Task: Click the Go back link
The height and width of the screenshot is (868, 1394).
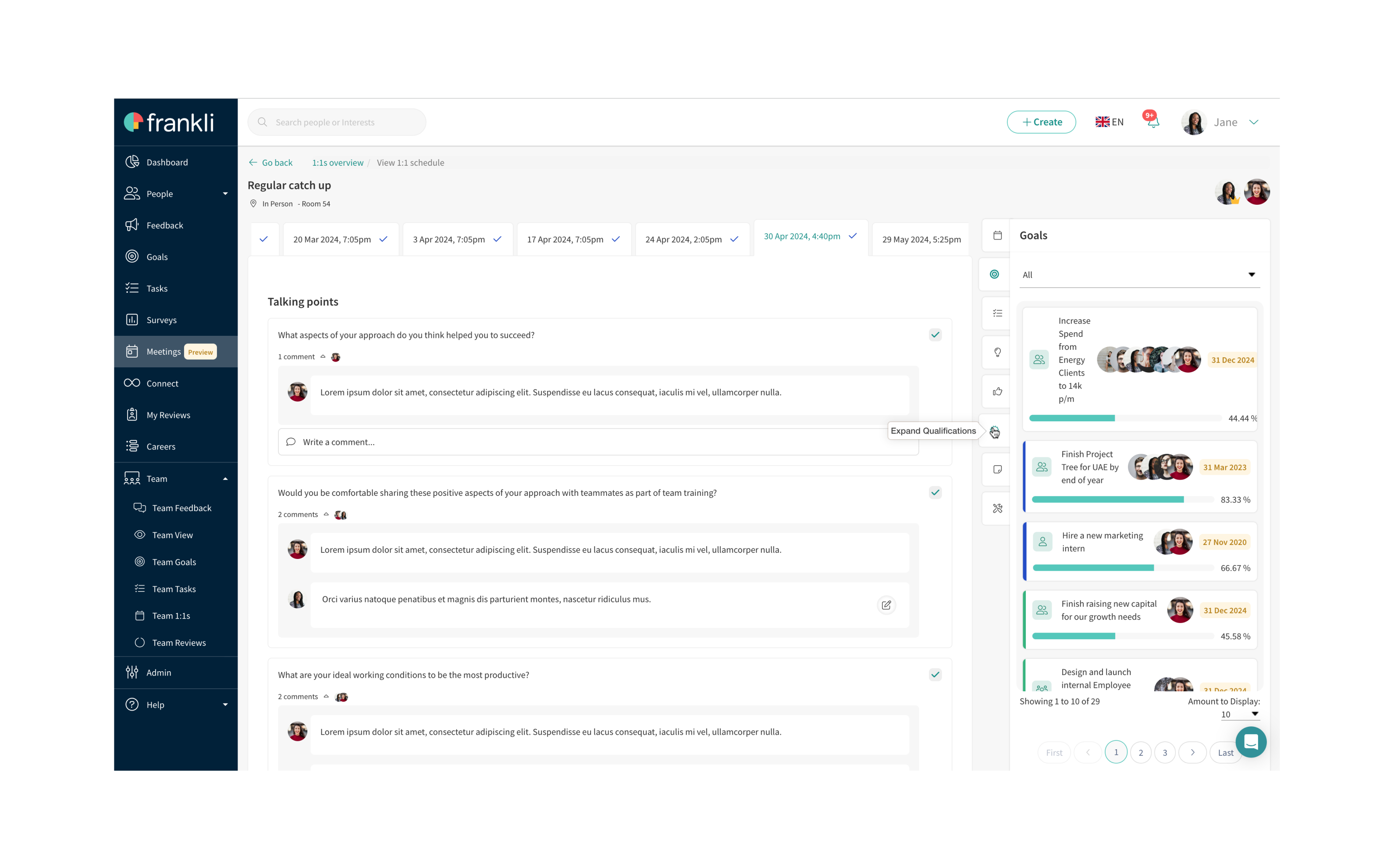Action: pos(271,163)
